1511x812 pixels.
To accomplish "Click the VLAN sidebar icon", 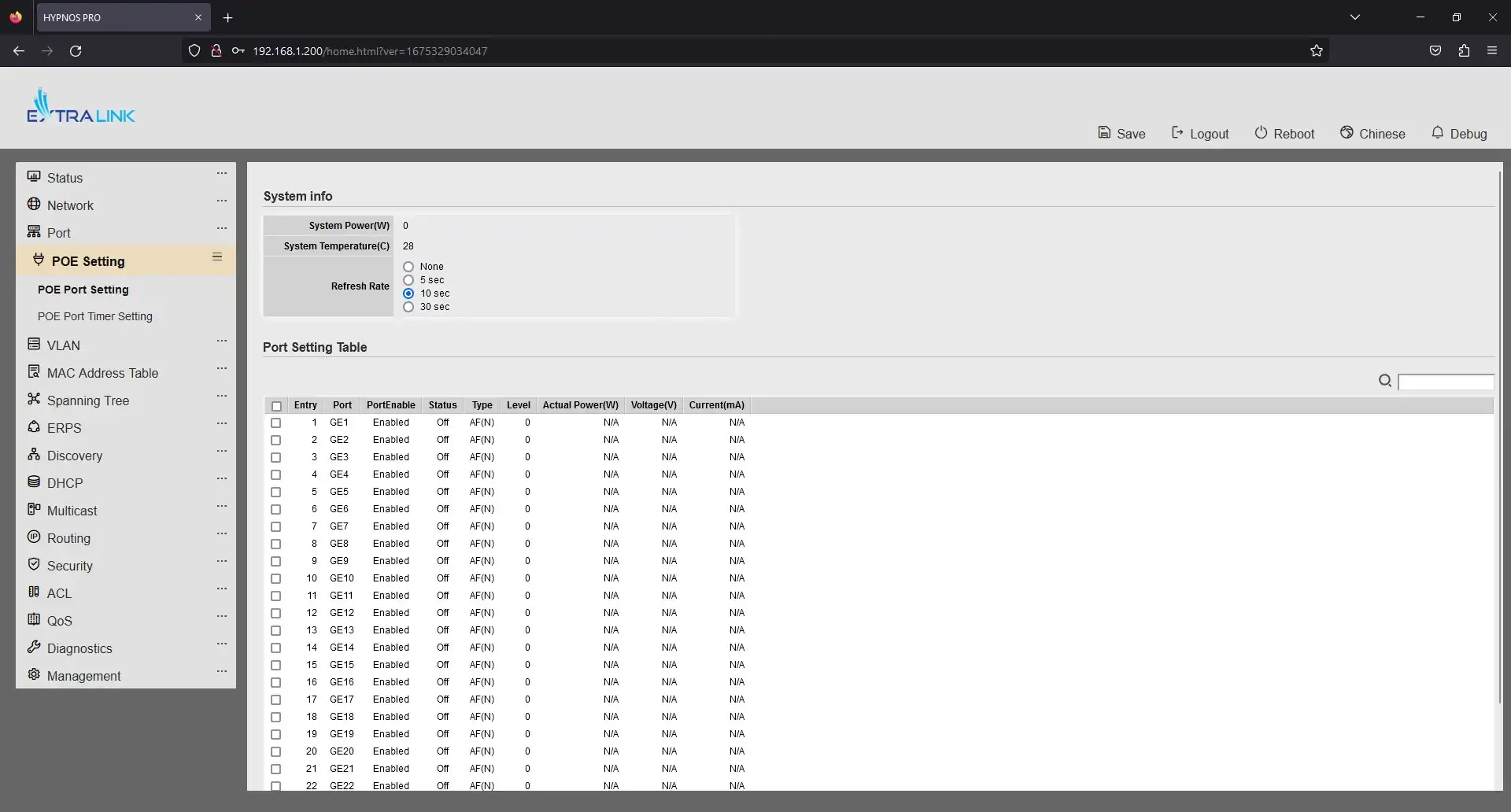I will [x=35, y=344].
